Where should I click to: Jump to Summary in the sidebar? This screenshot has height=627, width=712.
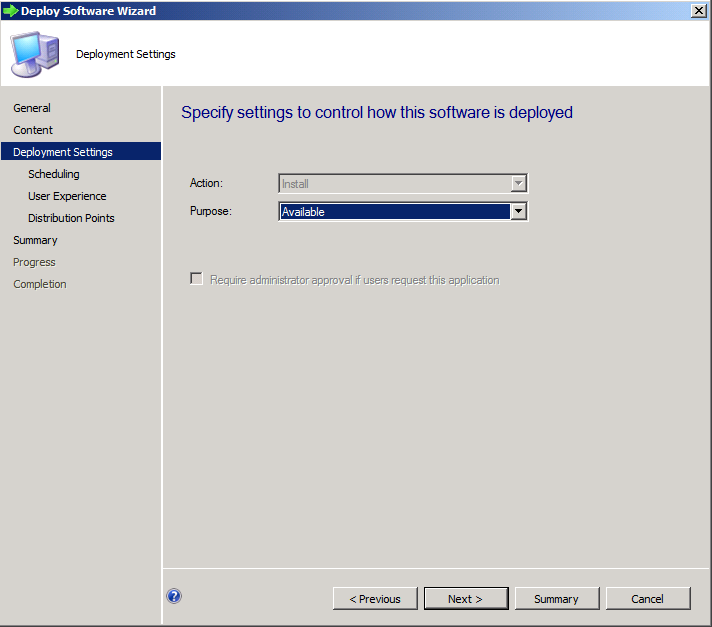pyautogui.click(x=35, y=240)
